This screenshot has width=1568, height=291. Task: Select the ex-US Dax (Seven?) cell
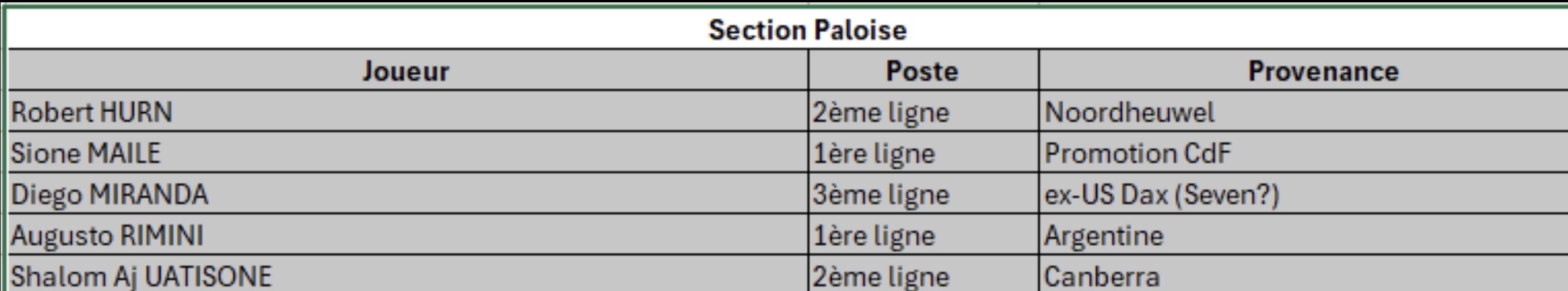(1304, 193)
